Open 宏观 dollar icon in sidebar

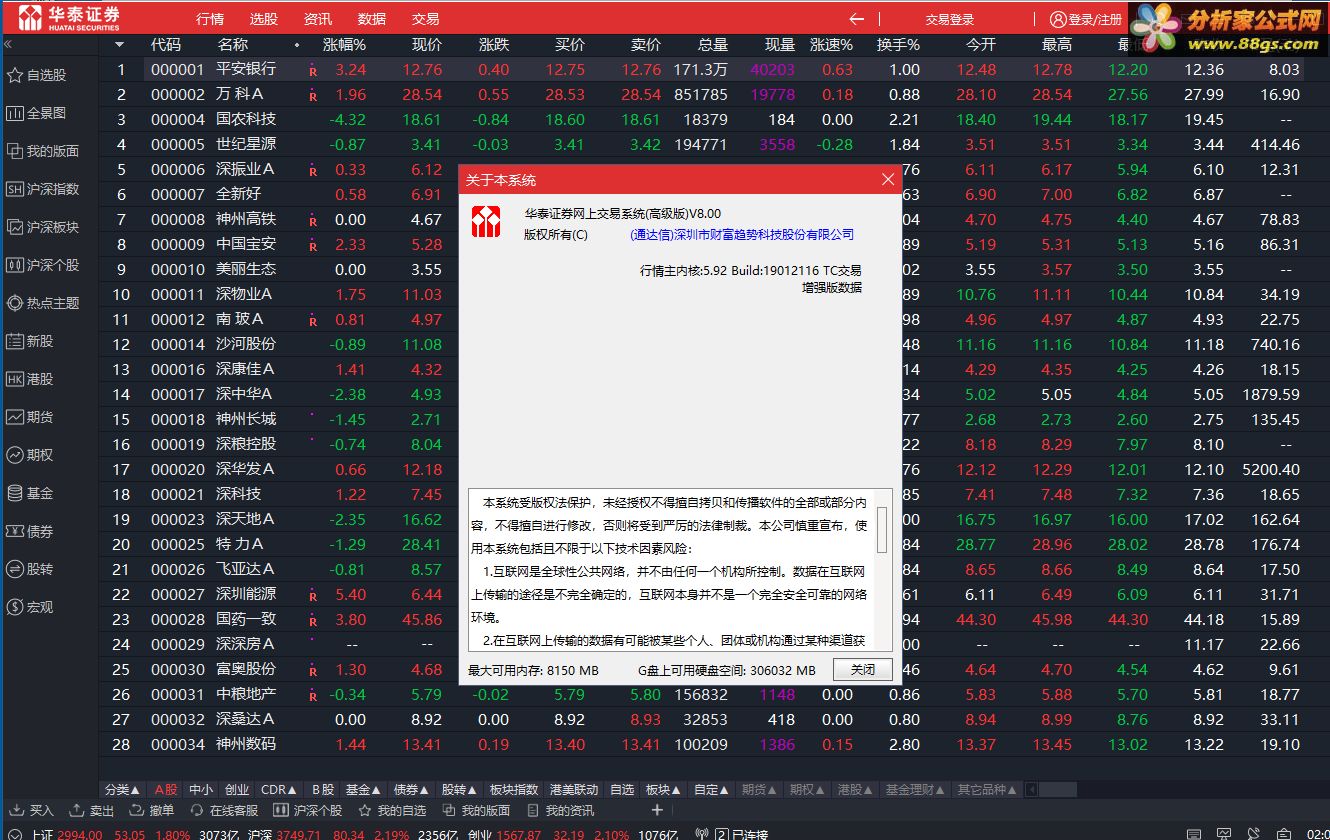15,607
